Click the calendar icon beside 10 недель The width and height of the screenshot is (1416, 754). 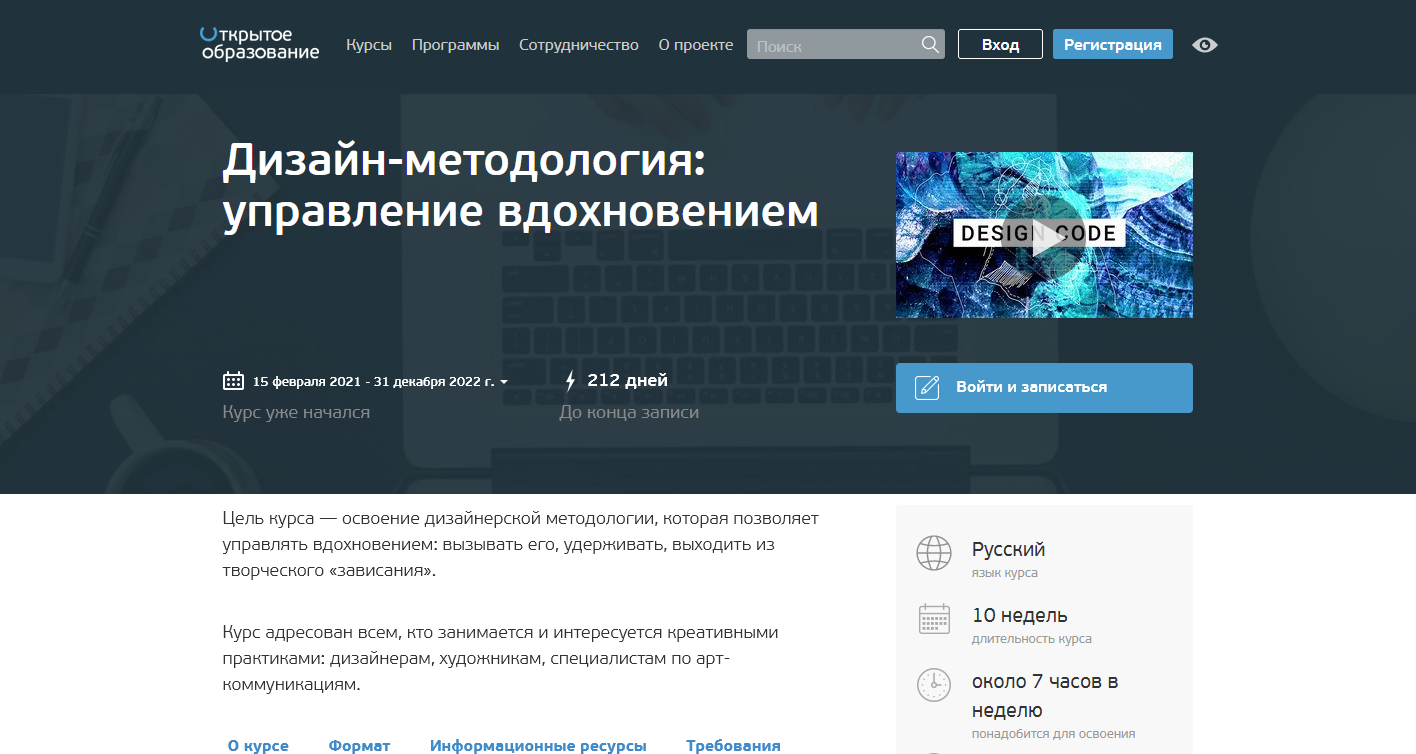[933, 618]
